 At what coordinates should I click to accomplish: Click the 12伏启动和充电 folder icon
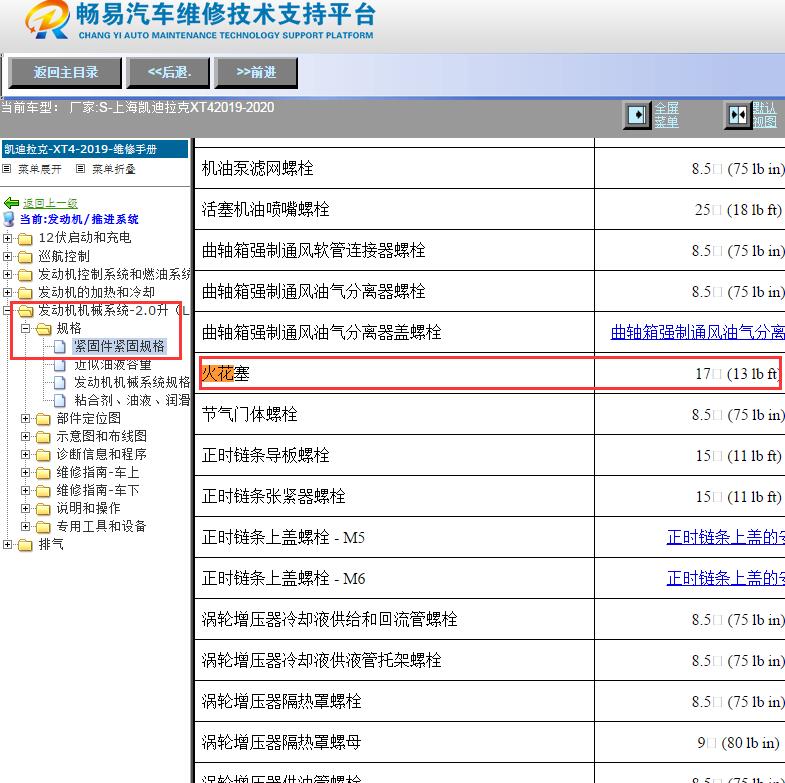[x=25, y=239]
